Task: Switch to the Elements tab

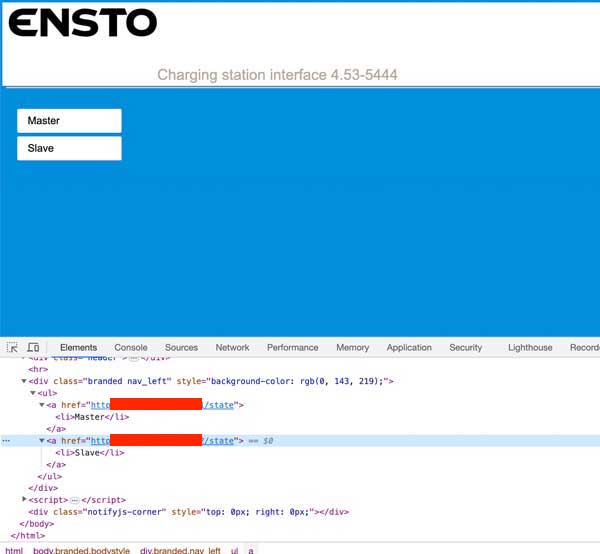Action: pos(78,347)
